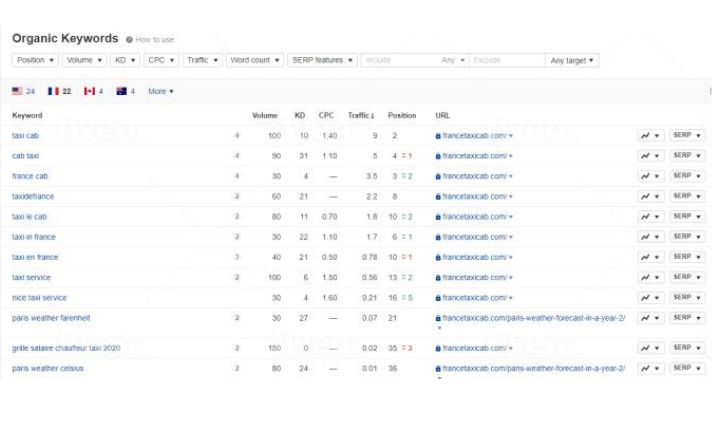The image size is (712, 430).
Task: Open grille salaire chauffeur taxi 2020 keyword
Action: tap(66, 348)
